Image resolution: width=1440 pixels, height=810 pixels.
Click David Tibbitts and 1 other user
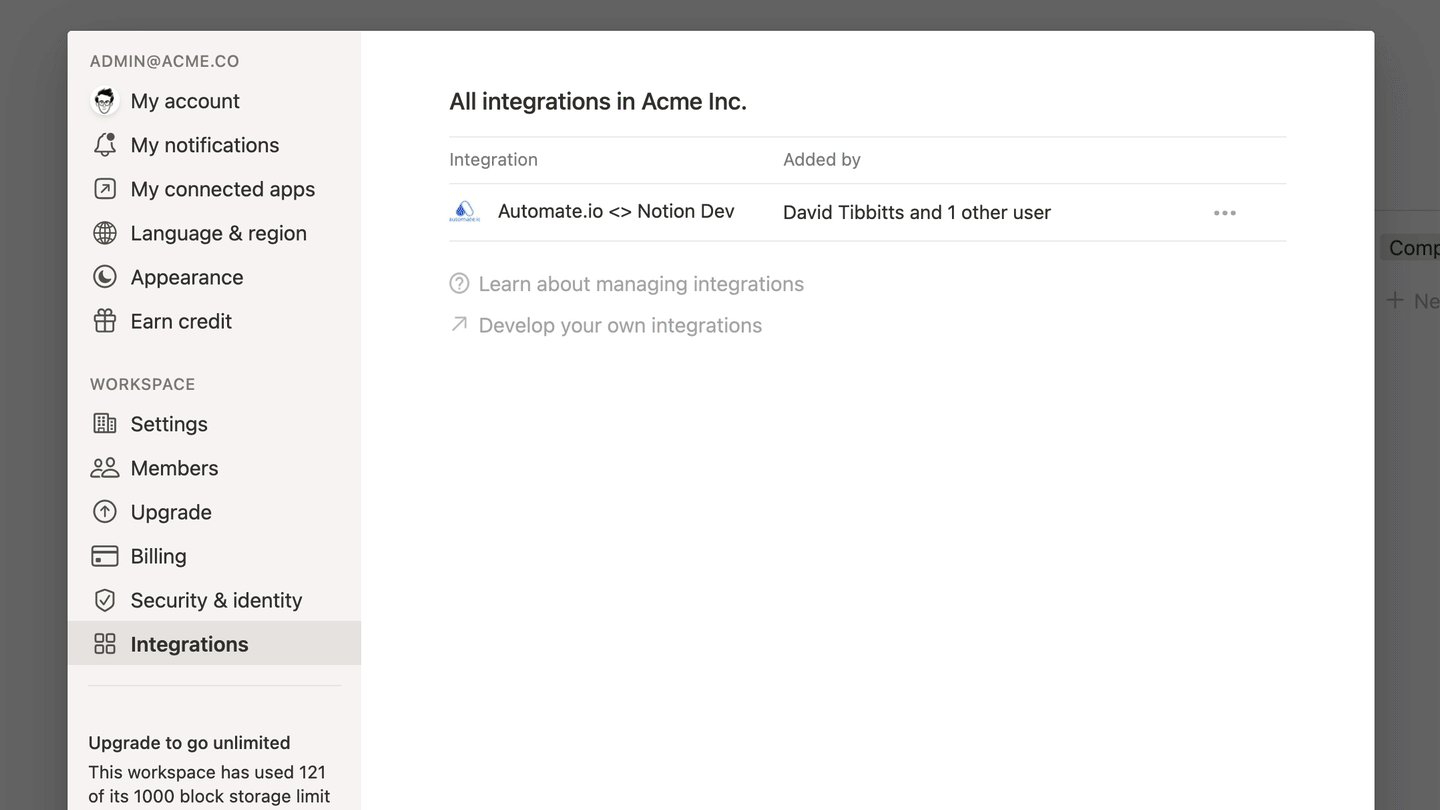pyautogui.click(x=916, y=212)
